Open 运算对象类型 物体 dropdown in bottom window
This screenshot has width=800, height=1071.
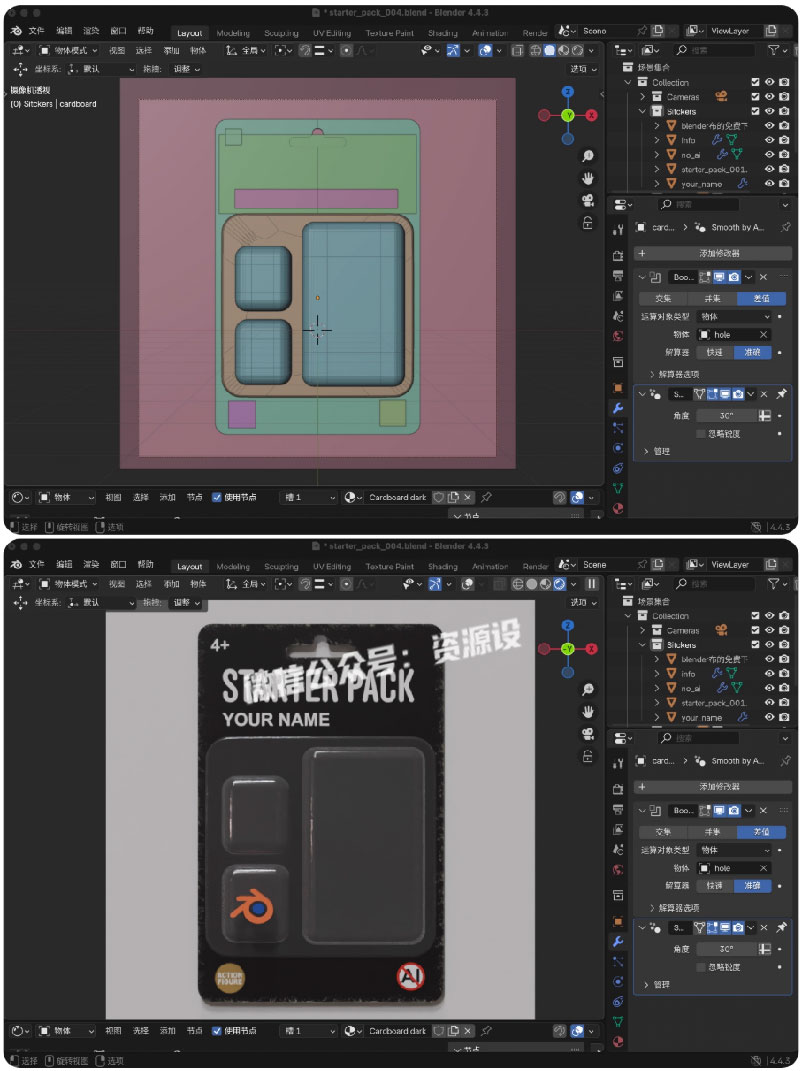point(734,850)
